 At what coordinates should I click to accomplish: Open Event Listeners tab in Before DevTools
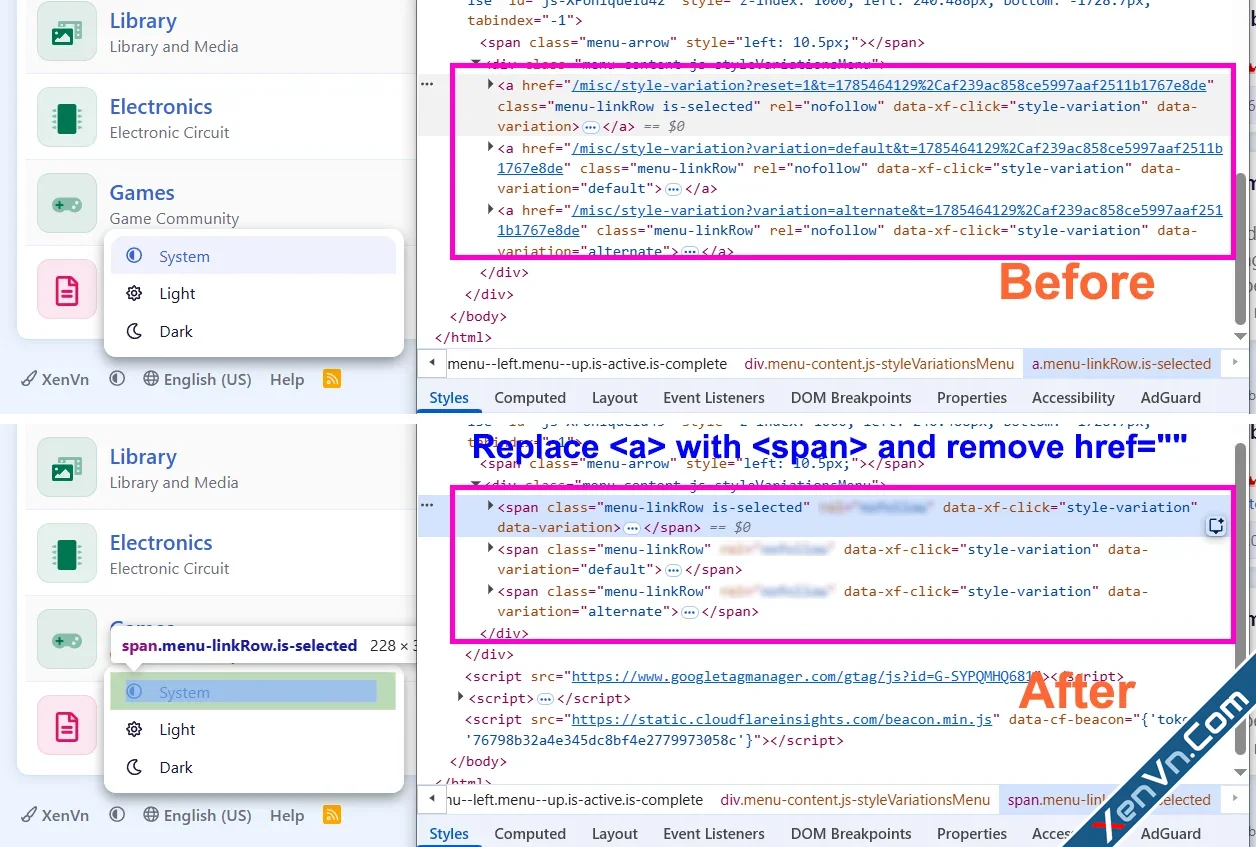pyautogui.click(x=714, y=397)
